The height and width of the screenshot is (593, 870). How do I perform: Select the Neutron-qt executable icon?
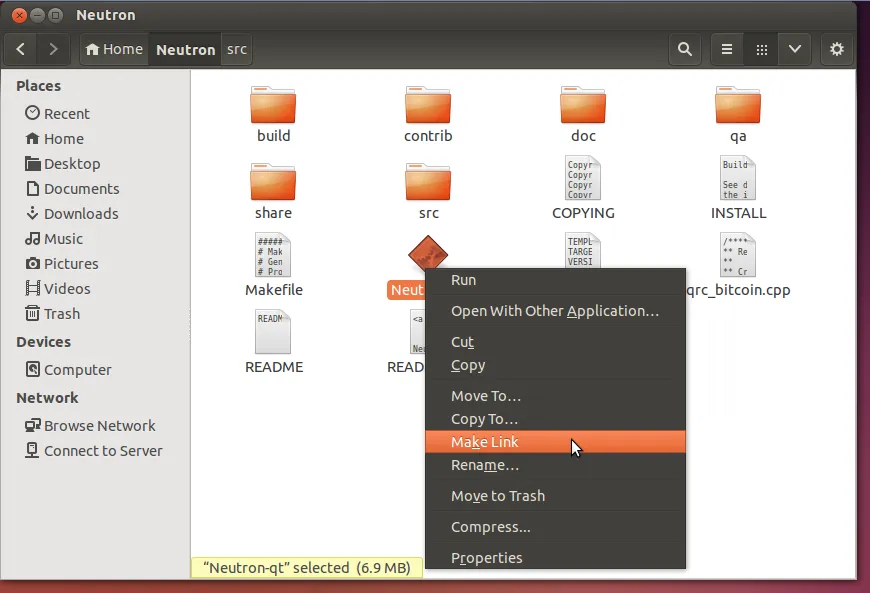428,254
